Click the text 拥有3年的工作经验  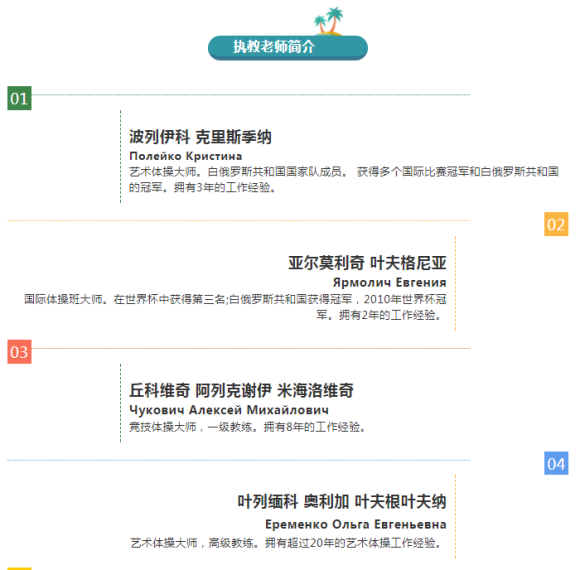(225, 188)
